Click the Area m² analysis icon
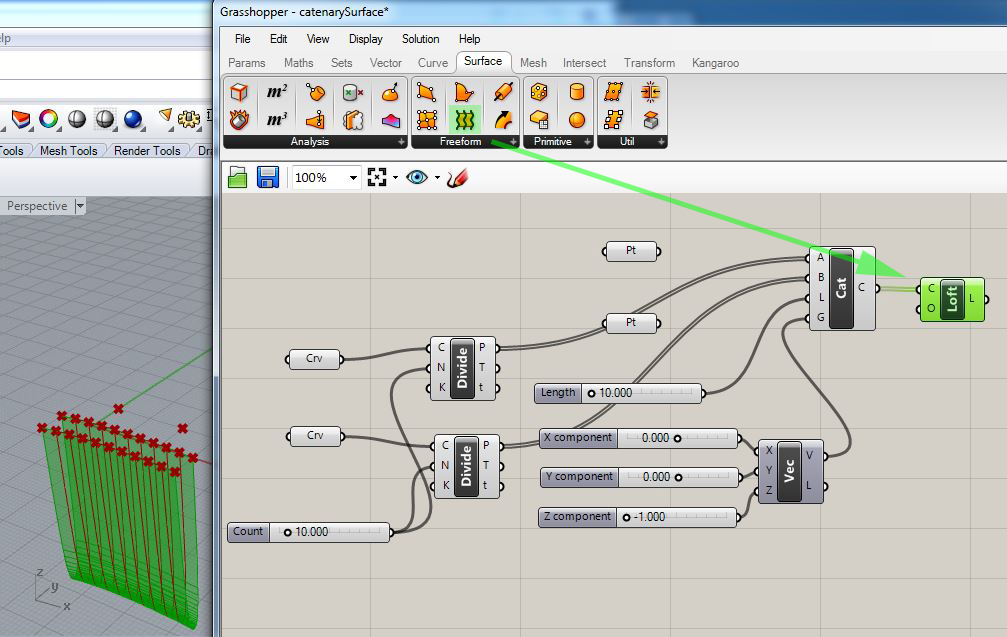Viewport: 1007px width, 637px height. [x=277, y=92]
